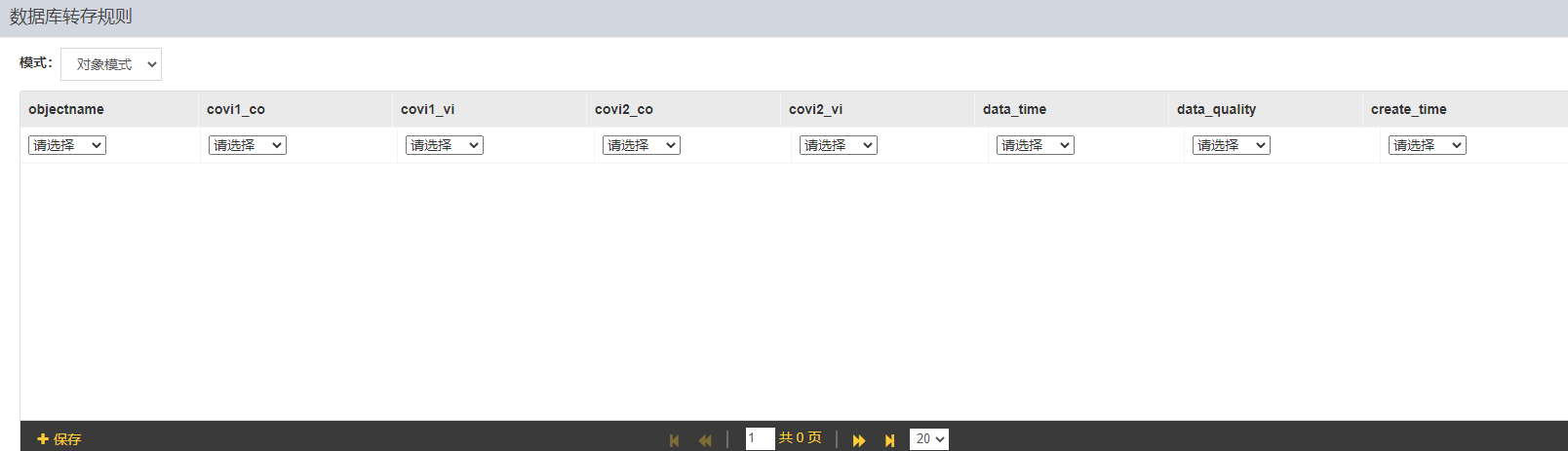
Task: Open the create_time column dropdown
Action: point(1428,145)
